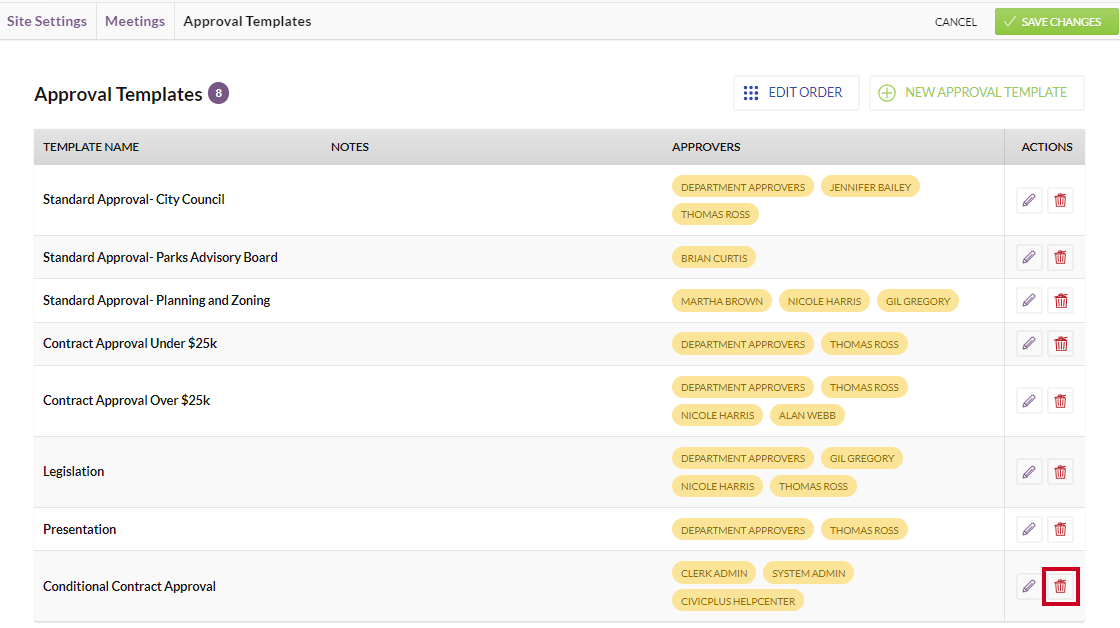This screenshot has height=628, width=1120.
Task: Edit the Standard Approval- Parks Advisory Board template
Action: 1029,257
